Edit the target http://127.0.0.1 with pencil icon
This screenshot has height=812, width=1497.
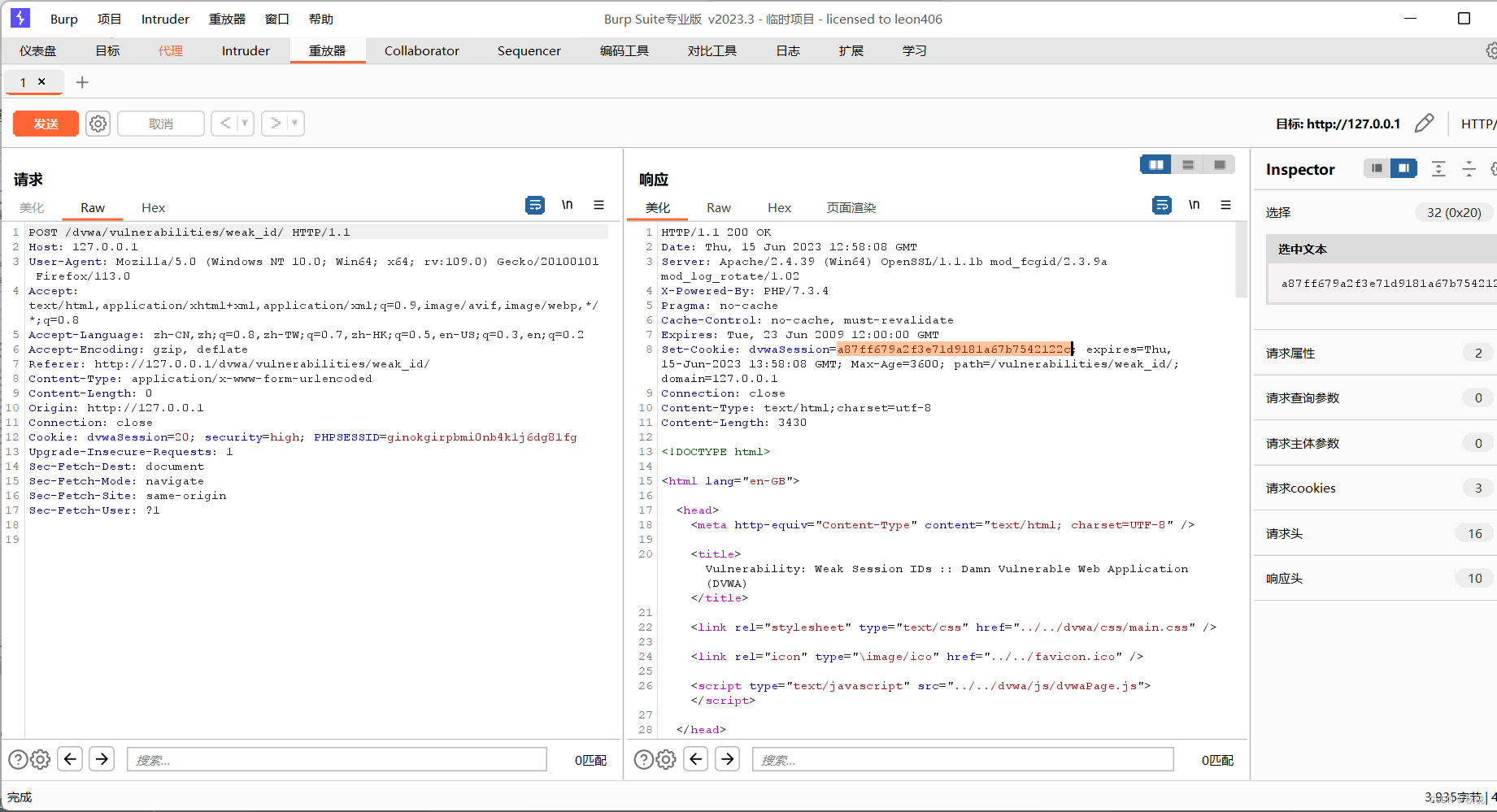coord(1424,124)
